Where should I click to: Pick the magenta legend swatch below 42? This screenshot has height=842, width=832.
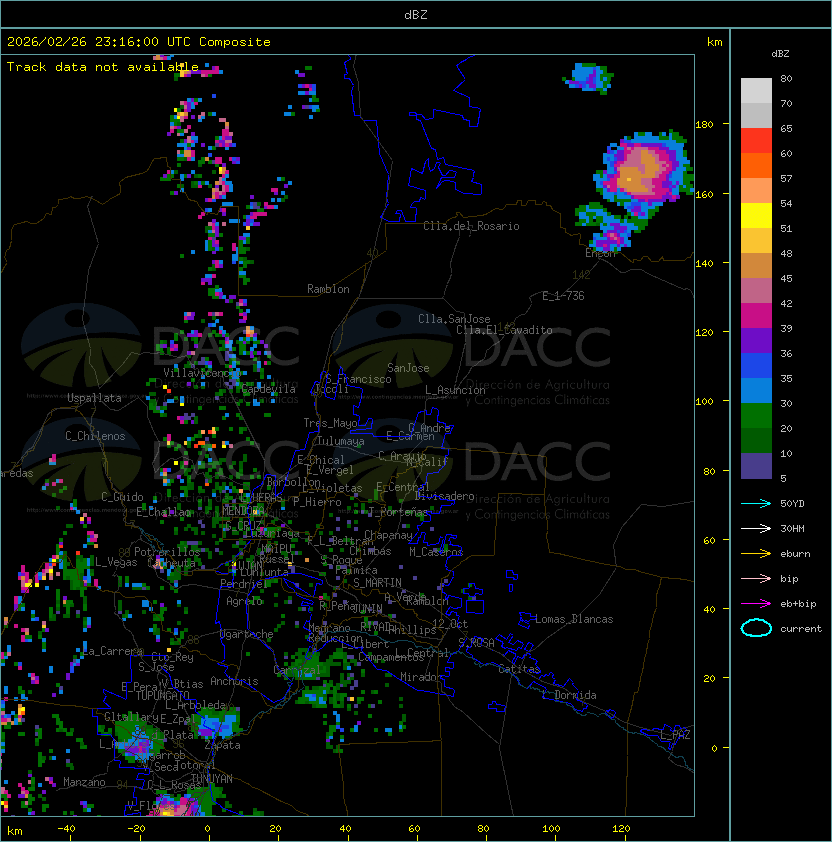pyautogui.click(x=756, y=316)
